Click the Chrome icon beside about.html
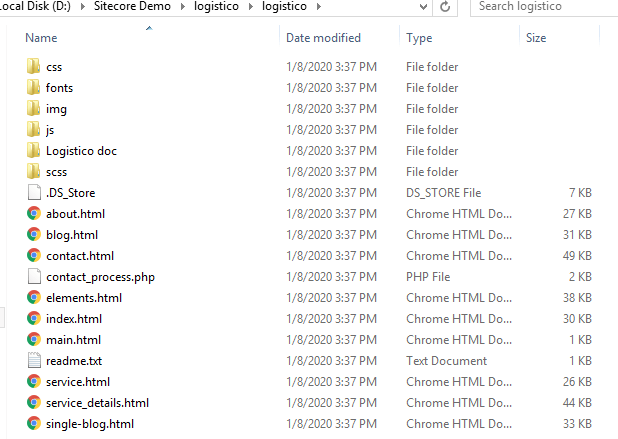This screenshot has width=618, height=439. pyautogui.click(x=34, y=214)
